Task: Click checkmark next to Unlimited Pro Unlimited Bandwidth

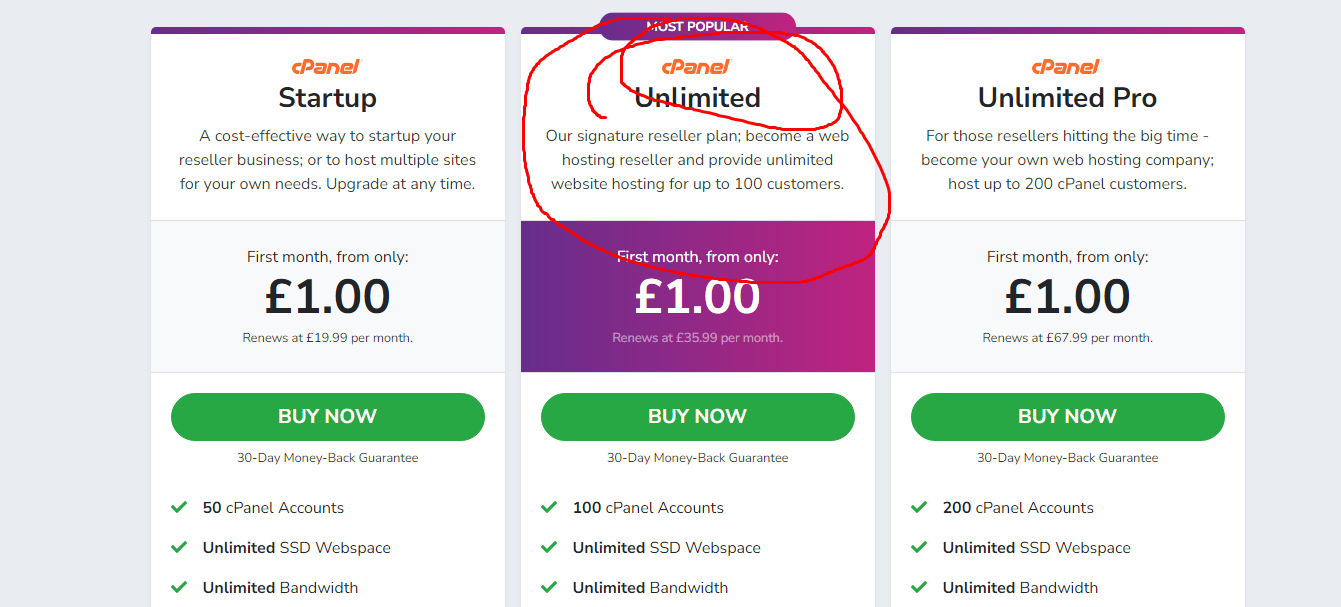Action: click(x=920, y=587)
